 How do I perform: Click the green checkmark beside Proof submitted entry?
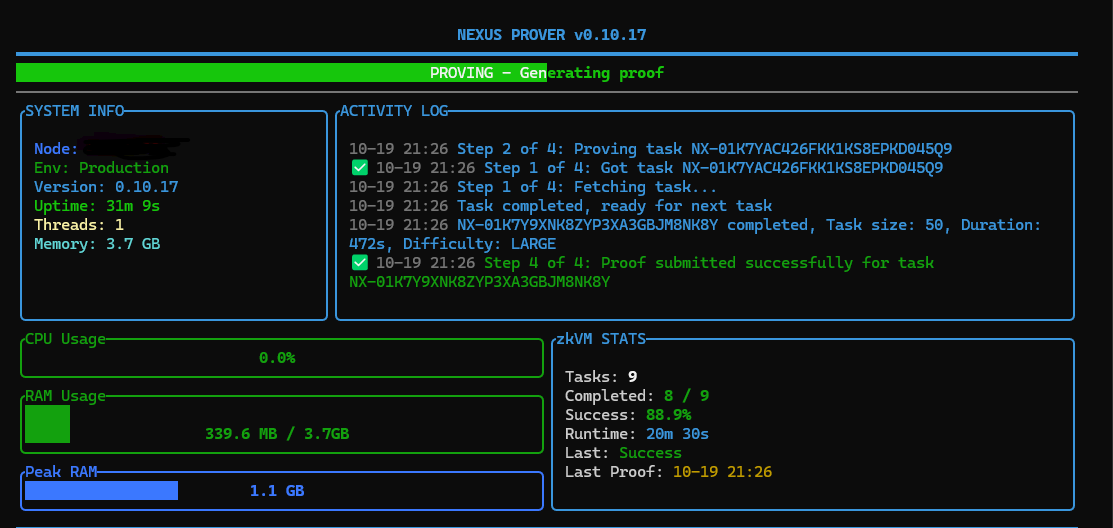click(360, 263)
